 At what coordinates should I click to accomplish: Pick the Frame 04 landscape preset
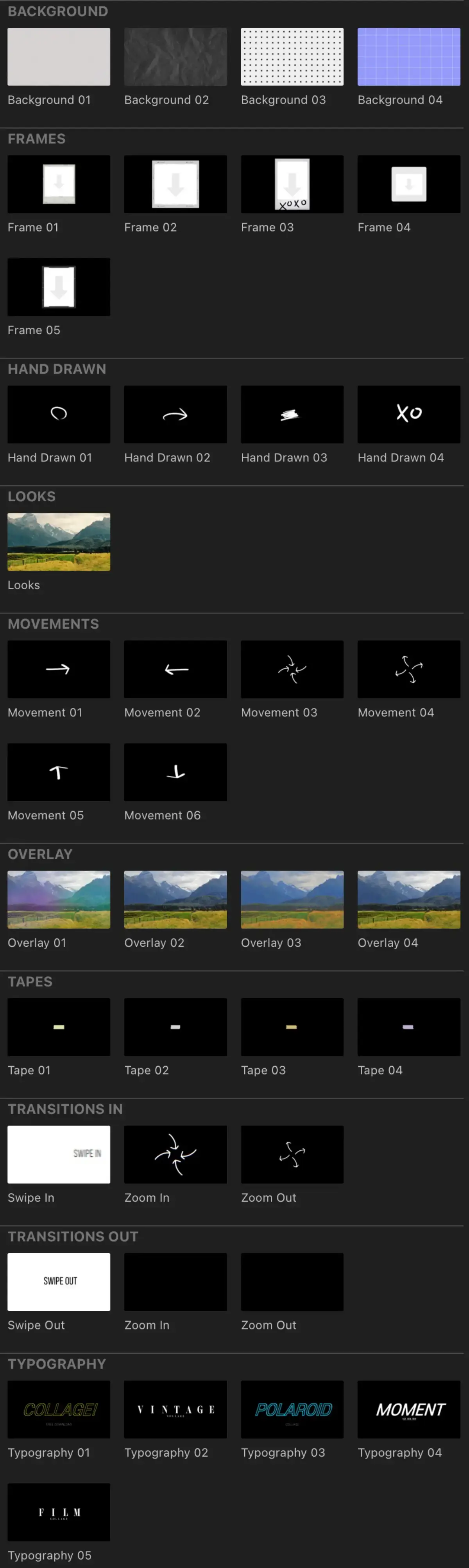tap(409, 184)
